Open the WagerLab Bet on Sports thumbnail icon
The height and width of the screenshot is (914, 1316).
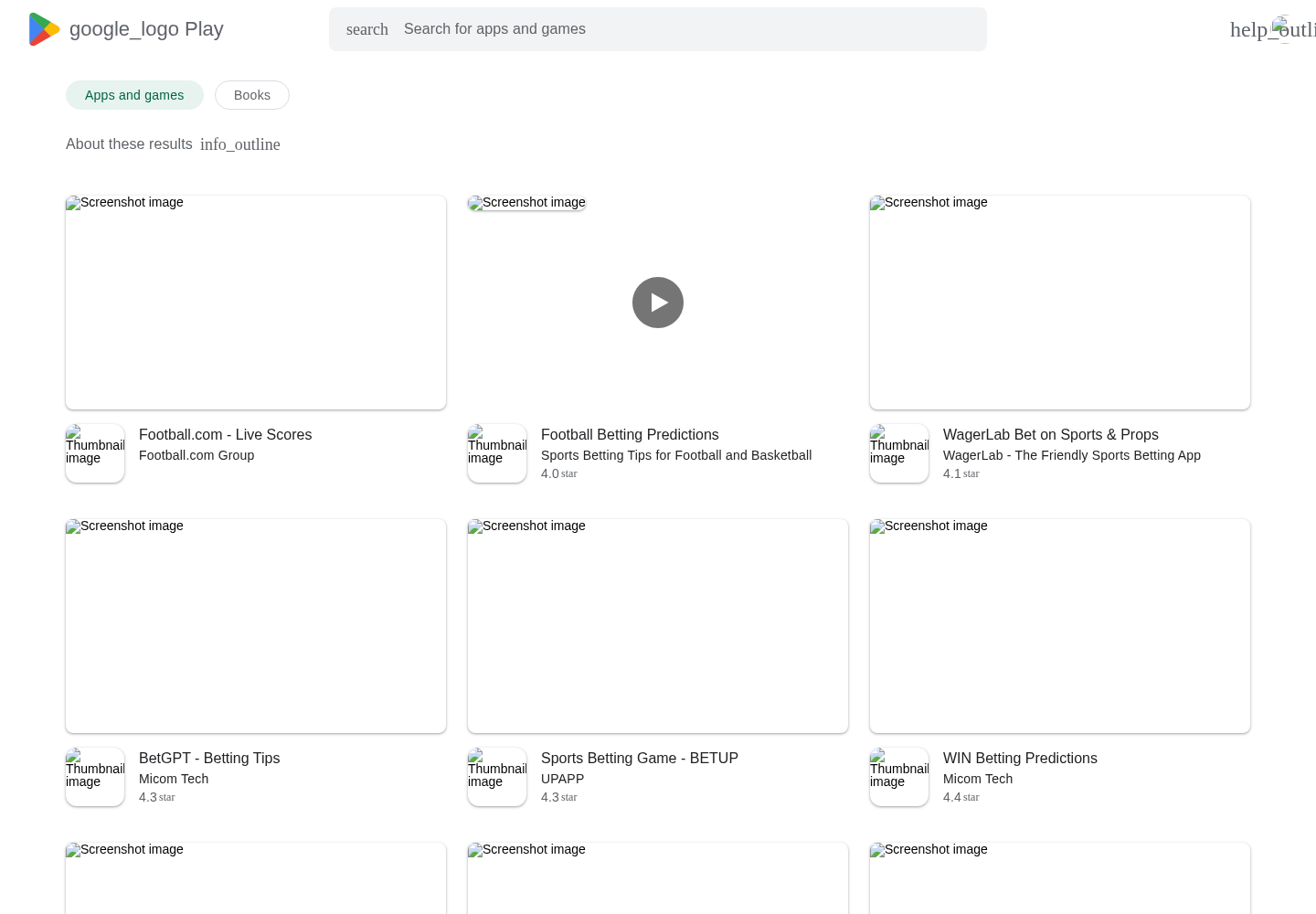[x=899, y=453]
